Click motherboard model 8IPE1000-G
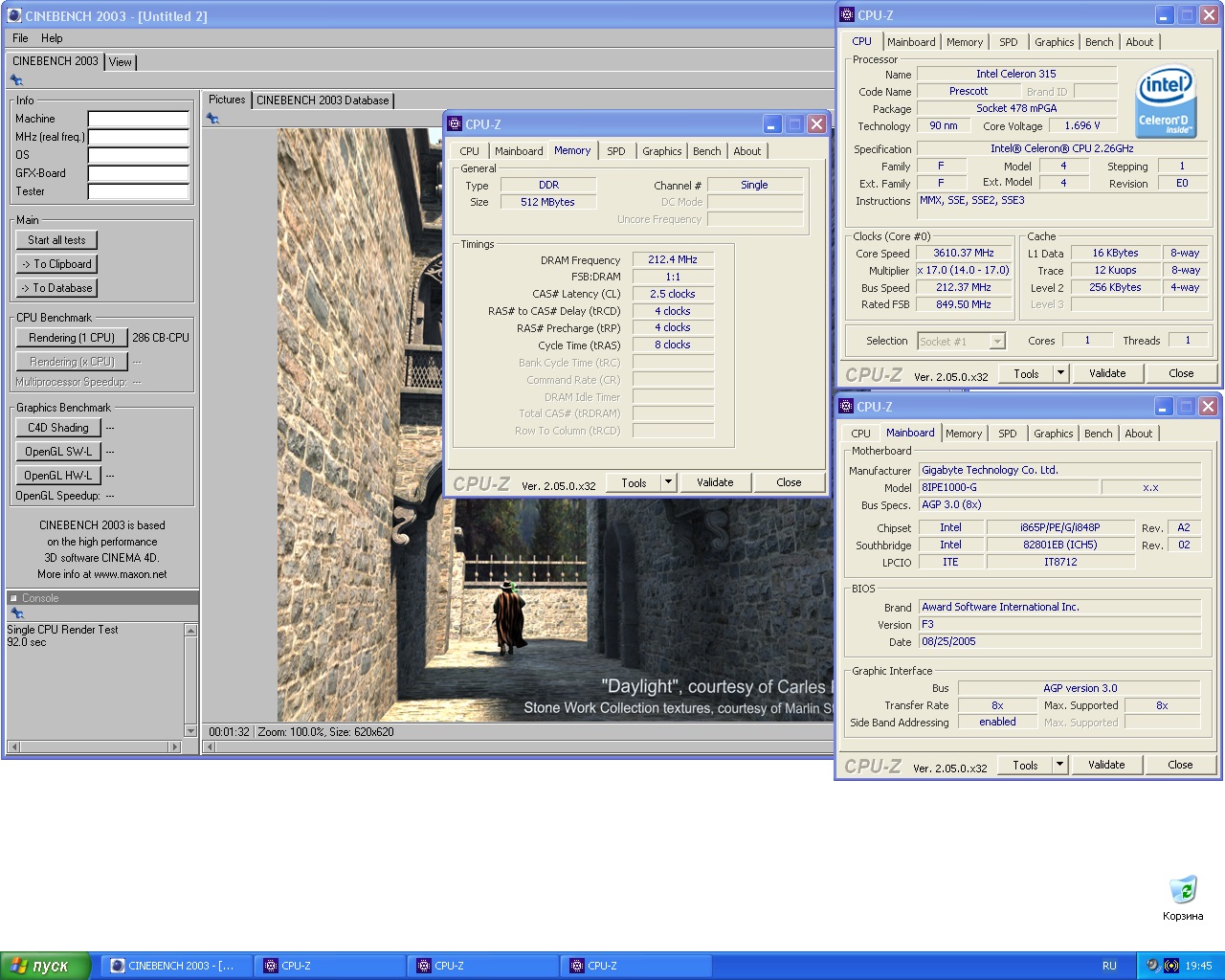The height and width of the screenshot is (980, 1225). pyautogui.click(x=1011, y=487)
